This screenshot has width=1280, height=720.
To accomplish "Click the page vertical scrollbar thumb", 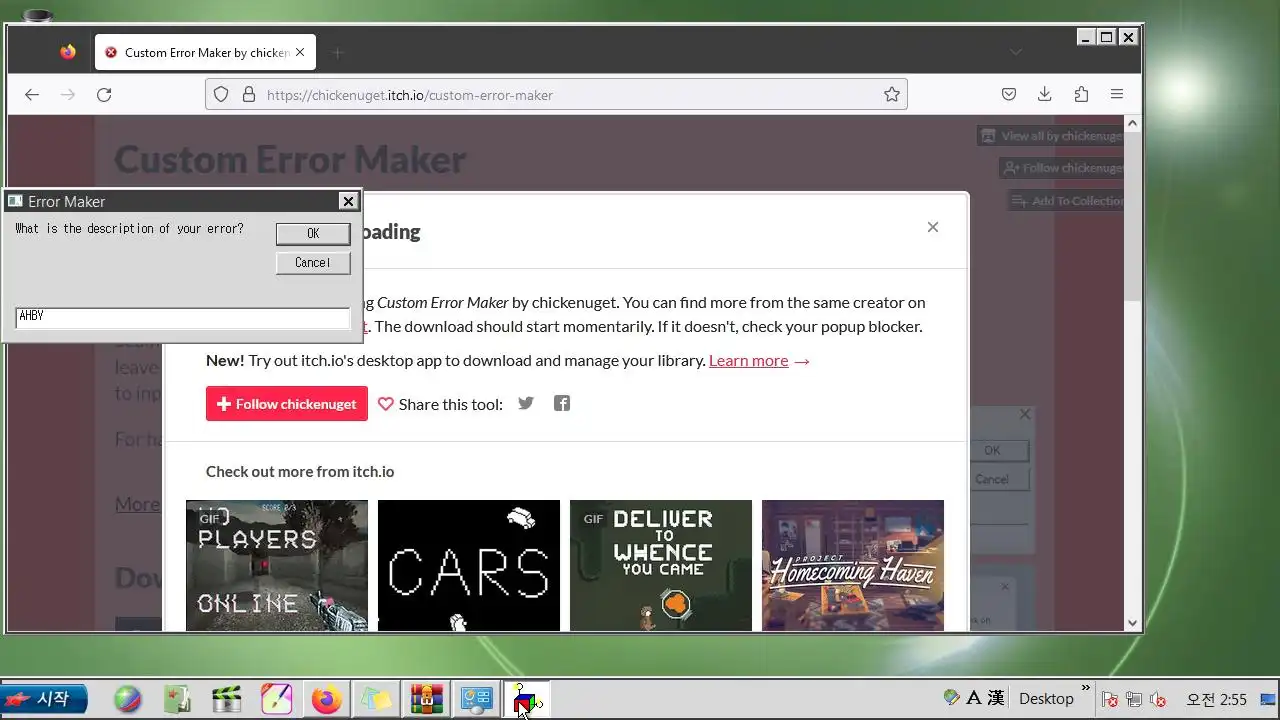I will 1132,216.
